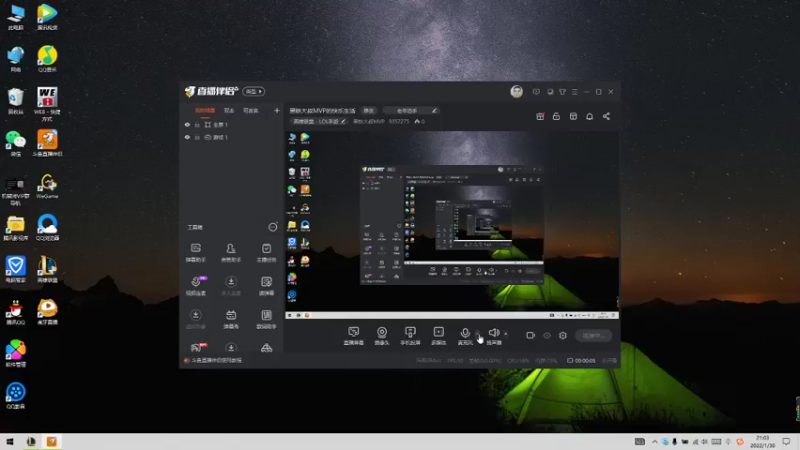The height and width of the screenshot is (450, 800).
Task: Open the 回收站 recycle bin on desktop
Action: 15,102
